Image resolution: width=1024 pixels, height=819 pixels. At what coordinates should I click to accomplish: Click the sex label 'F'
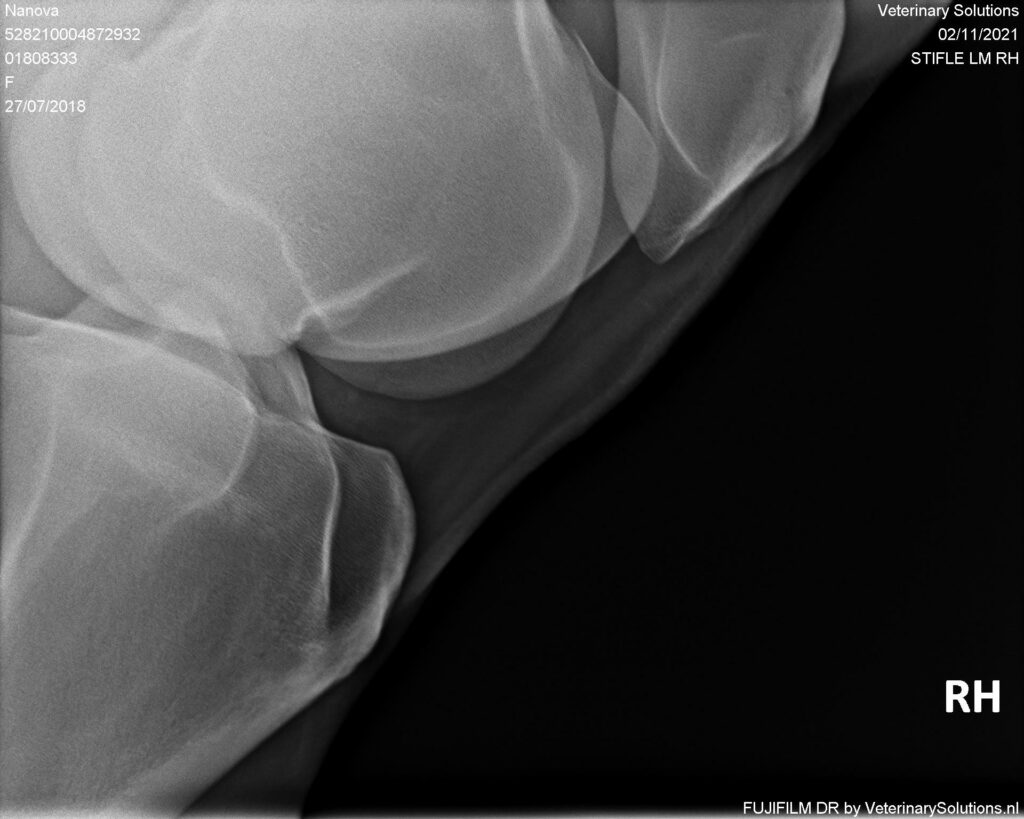coord(9,82)
